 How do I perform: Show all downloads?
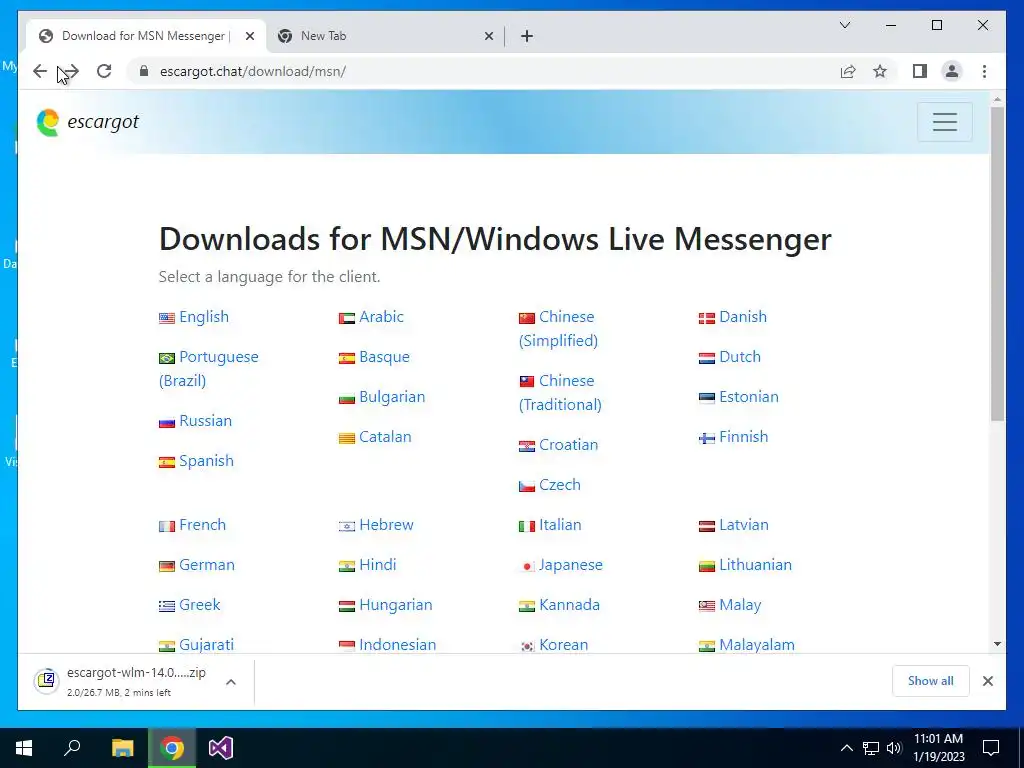[930, 680]
